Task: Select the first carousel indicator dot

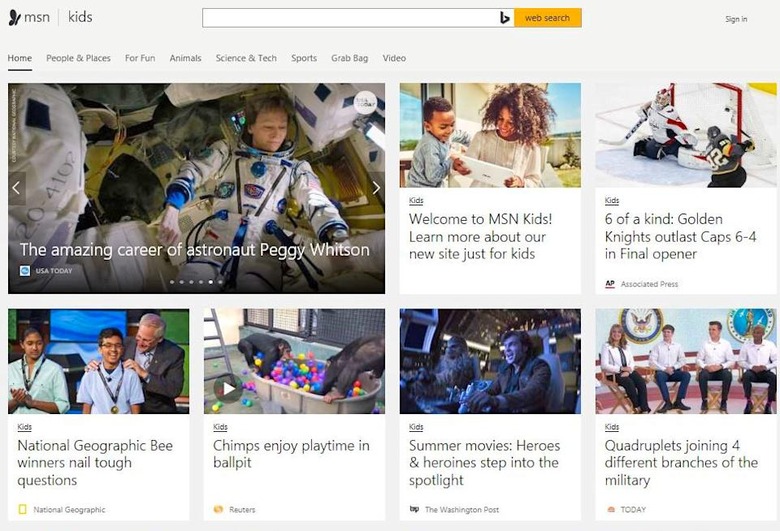Action: point(172,282)
